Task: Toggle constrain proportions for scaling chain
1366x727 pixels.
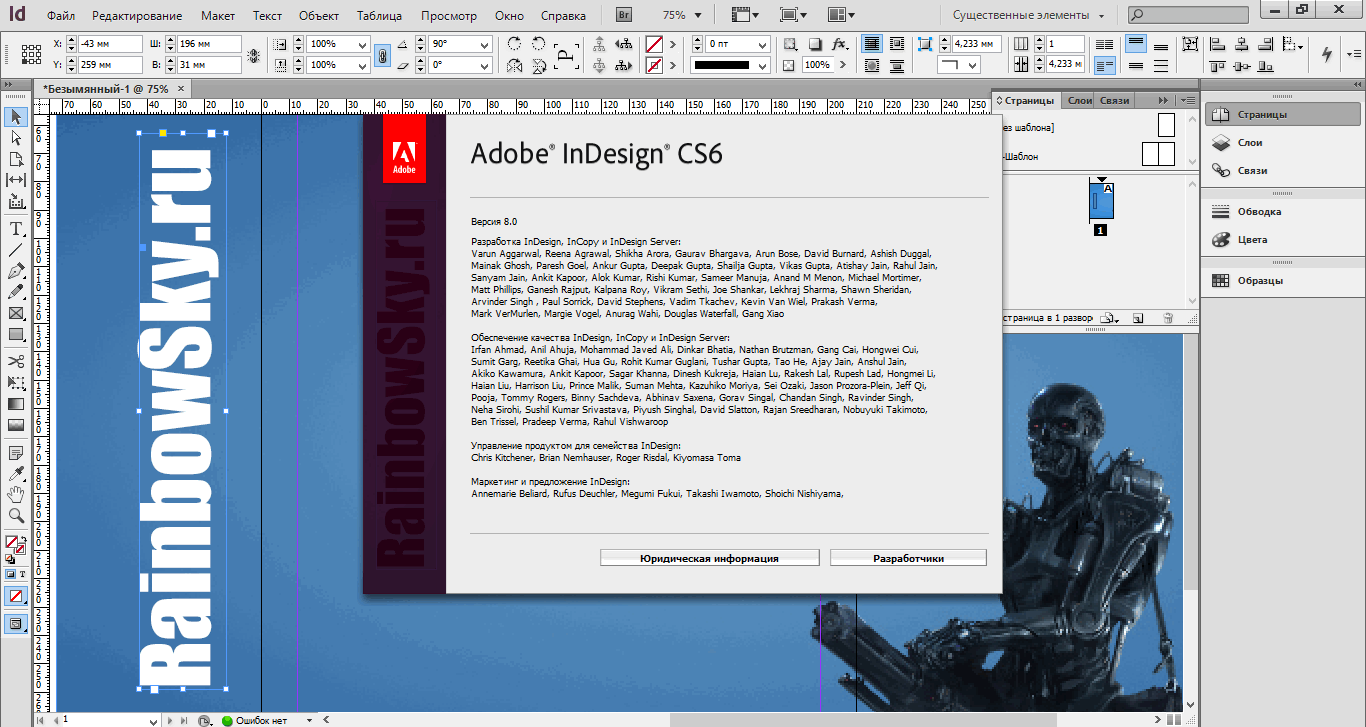Action: click(382, 54)
